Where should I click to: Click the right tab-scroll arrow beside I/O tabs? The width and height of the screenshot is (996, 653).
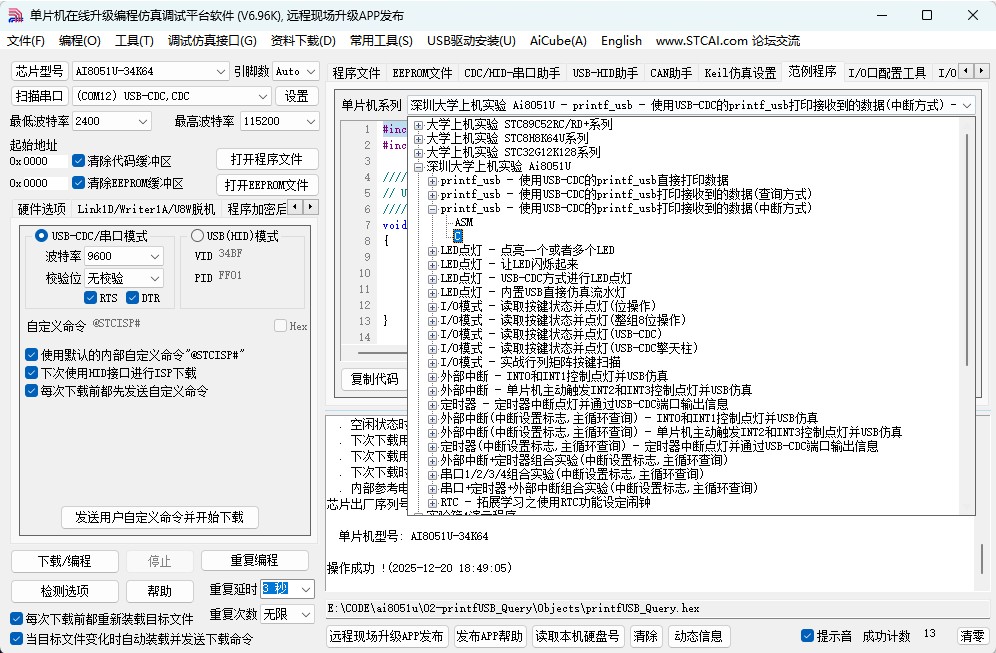tap(983, 71)
